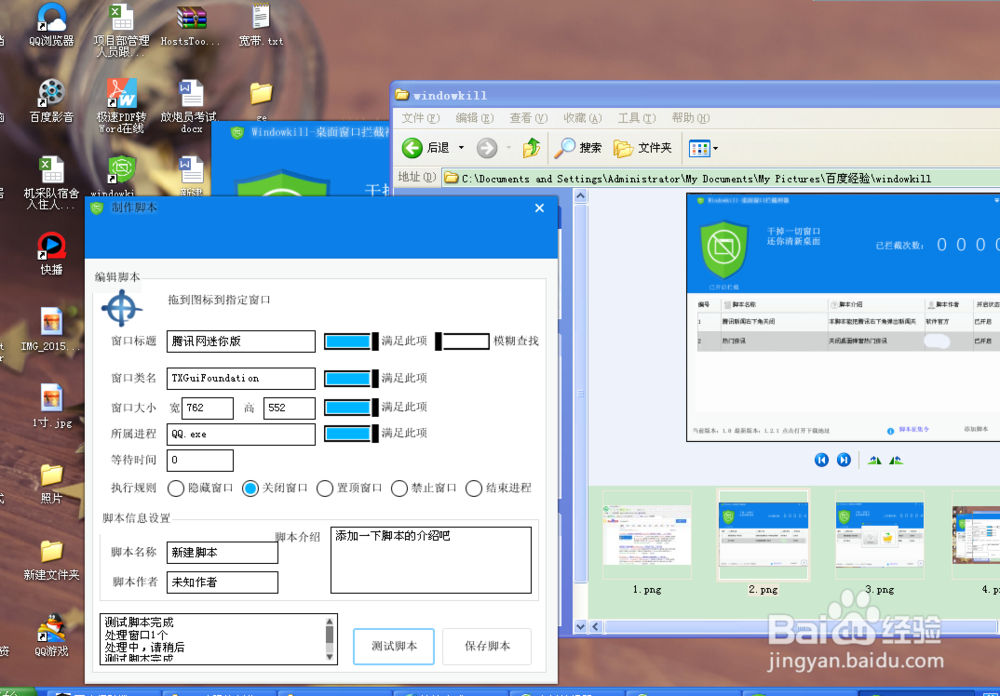This screenshot has width=1000, height=696.
Task: Open 帮助(H) menu in explorer
Action: point(690,118)
